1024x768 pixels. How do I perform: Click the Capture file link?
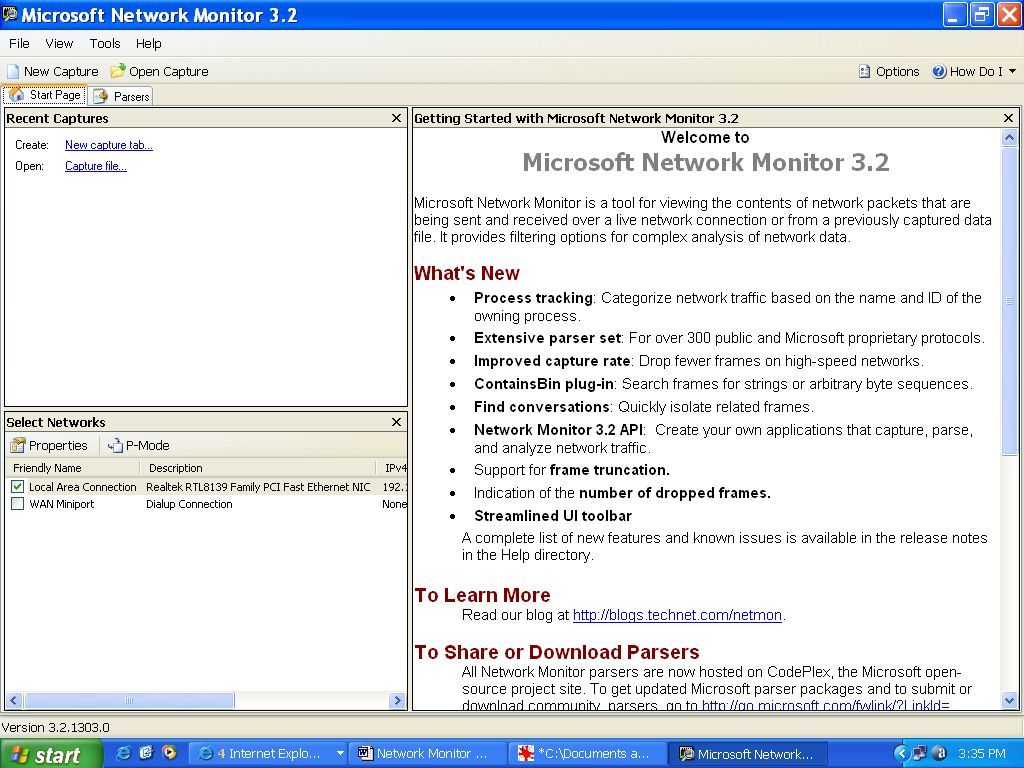(x=95, y=166)
